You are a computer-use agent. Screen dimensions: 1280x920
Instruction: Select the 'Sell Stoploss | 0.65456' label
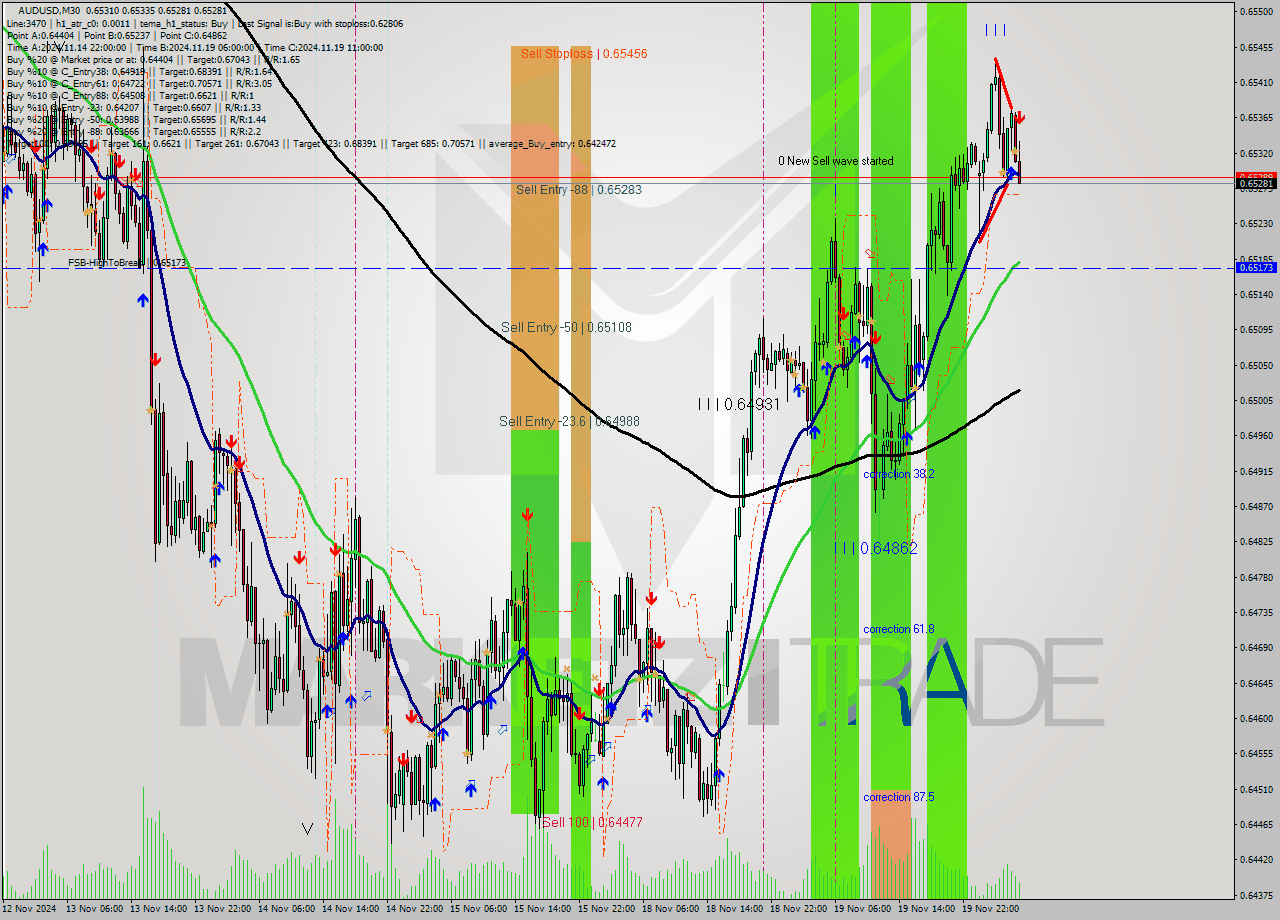(583, 53)
